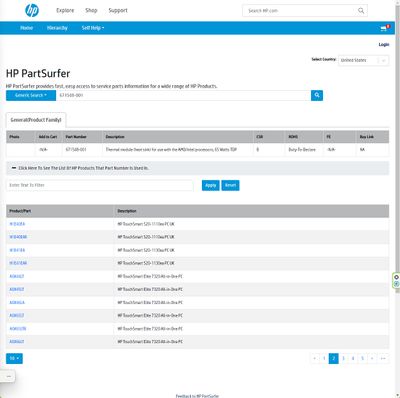400x398 pixels.
Task: Click the Add to Cart column header
Action: point(48,137)
